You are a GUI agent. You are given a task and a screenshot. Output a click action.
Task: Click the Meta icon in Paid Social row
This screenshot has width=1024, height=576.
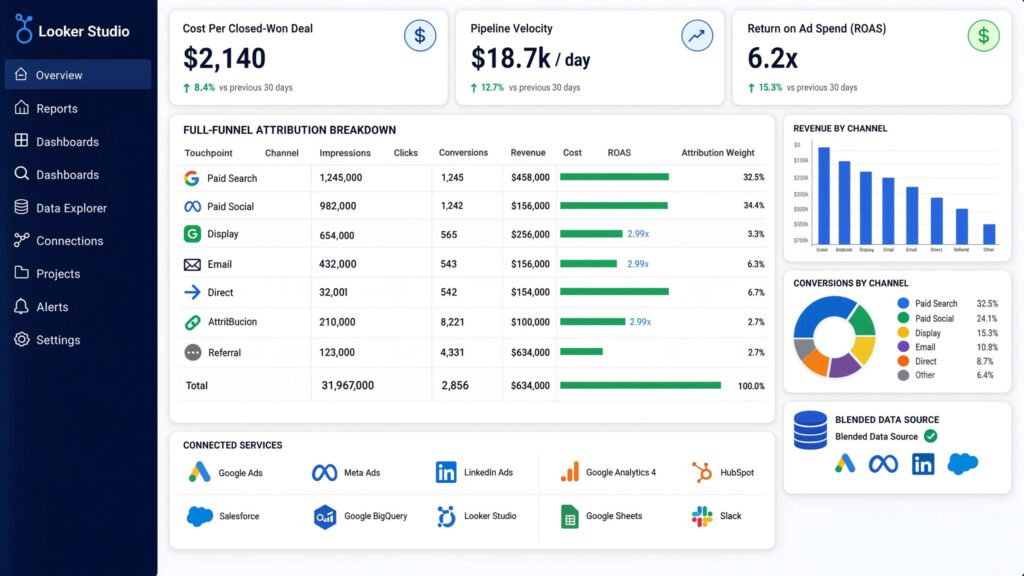(x=193, y=206)
